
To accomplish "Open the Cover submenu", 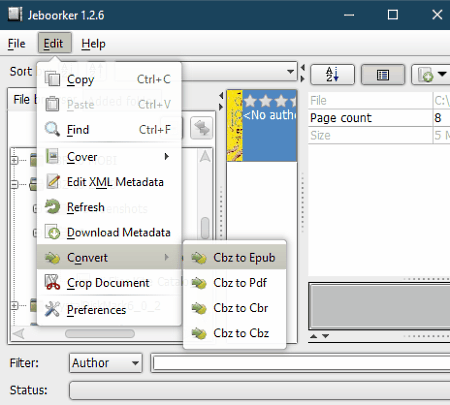I will 109,157.
